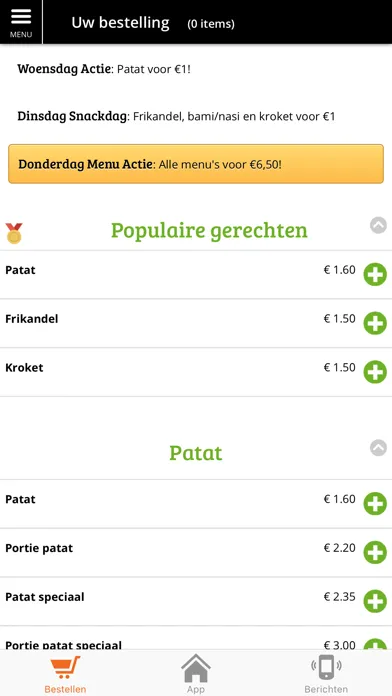The width and height of the screenshot is (392, 696).
Task: Add Kroket with green plus icon
Action: (x=375, y=372)
